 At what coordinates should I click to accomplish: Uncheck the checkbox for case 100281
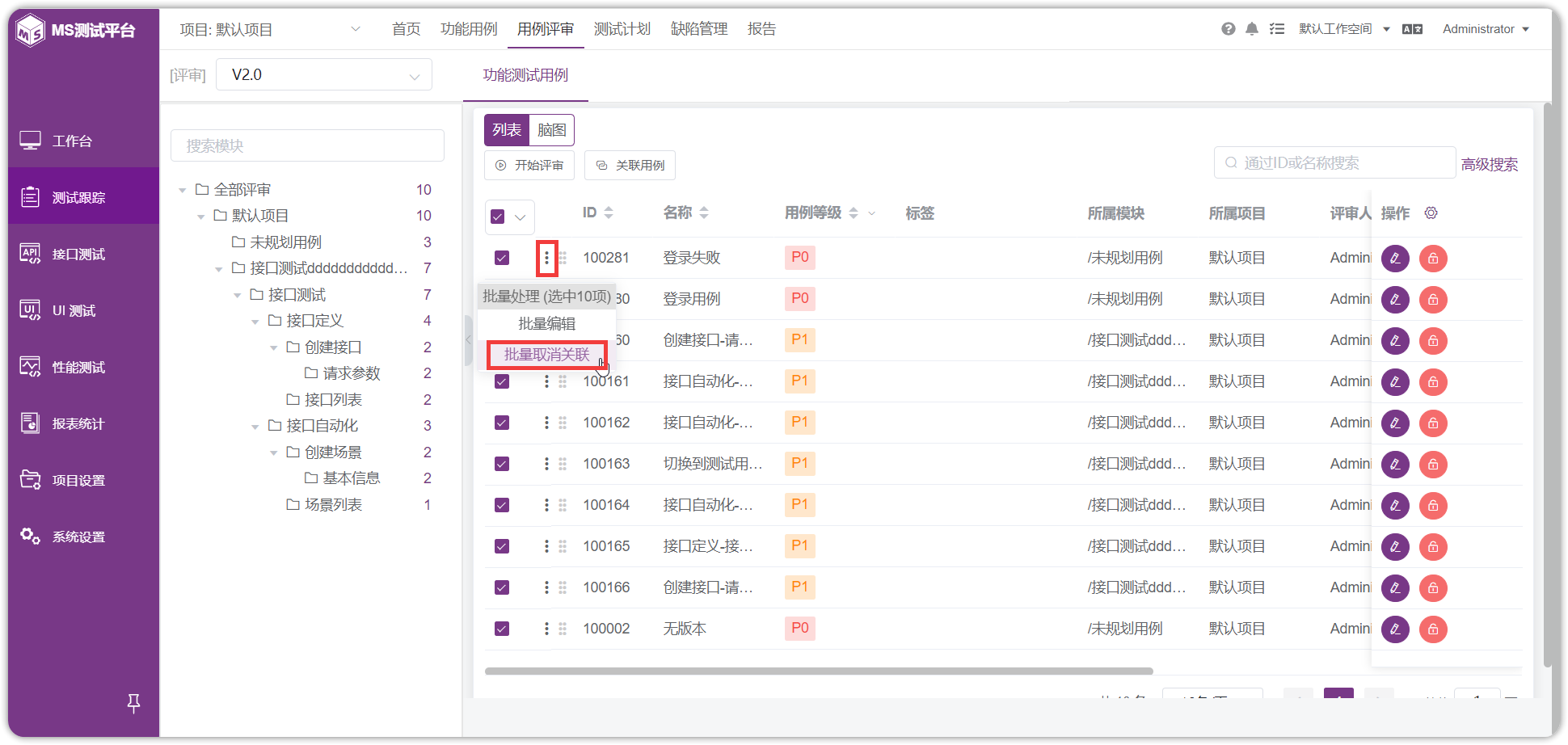(502, 258)
